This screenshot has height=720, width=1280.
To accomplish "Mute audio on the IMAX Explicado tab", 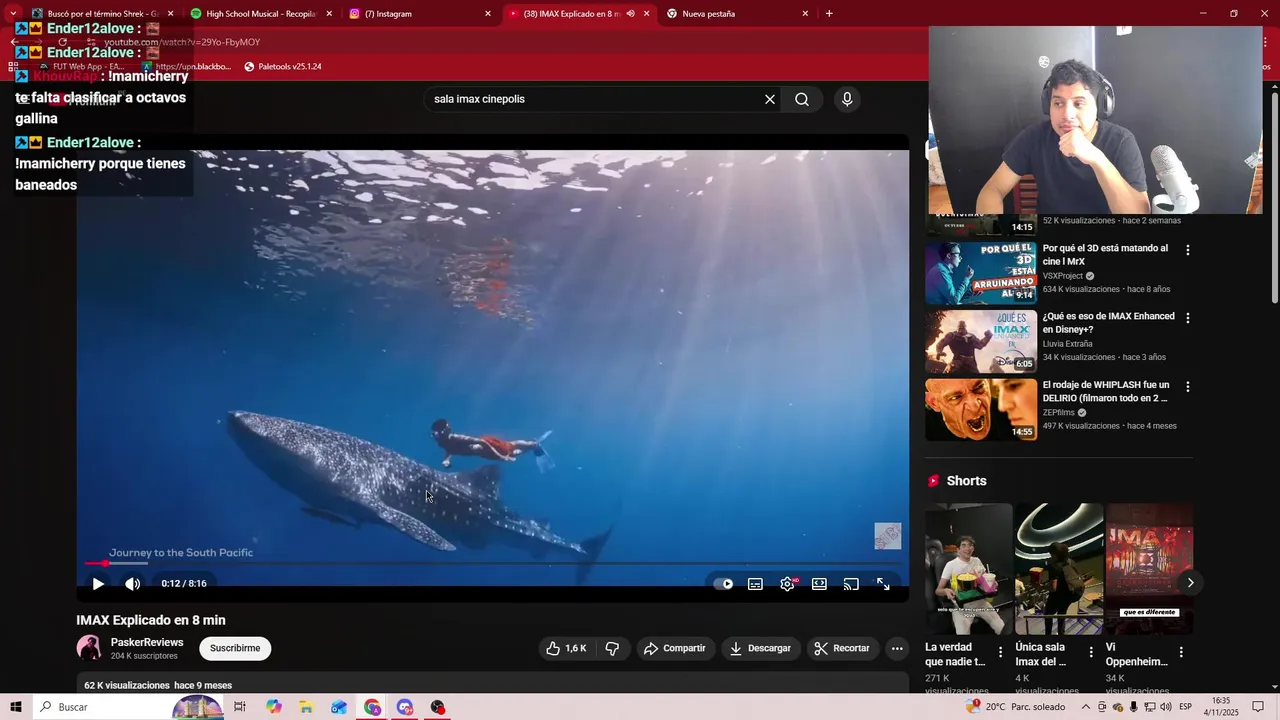I will [630, 14].
